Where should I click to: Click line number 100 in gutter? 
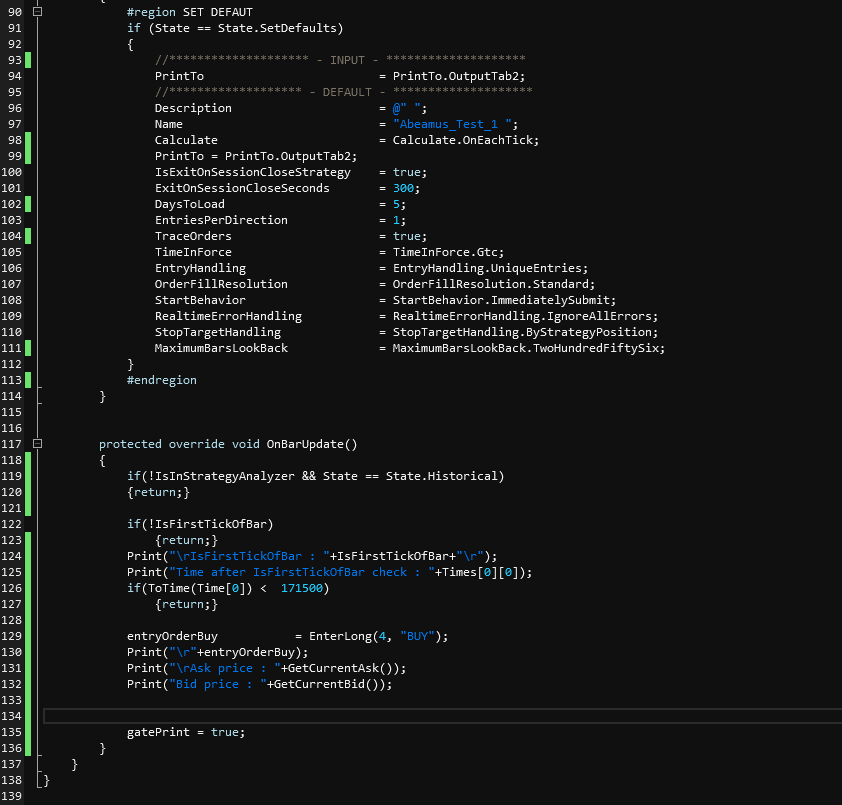click(x=12, y=172)
